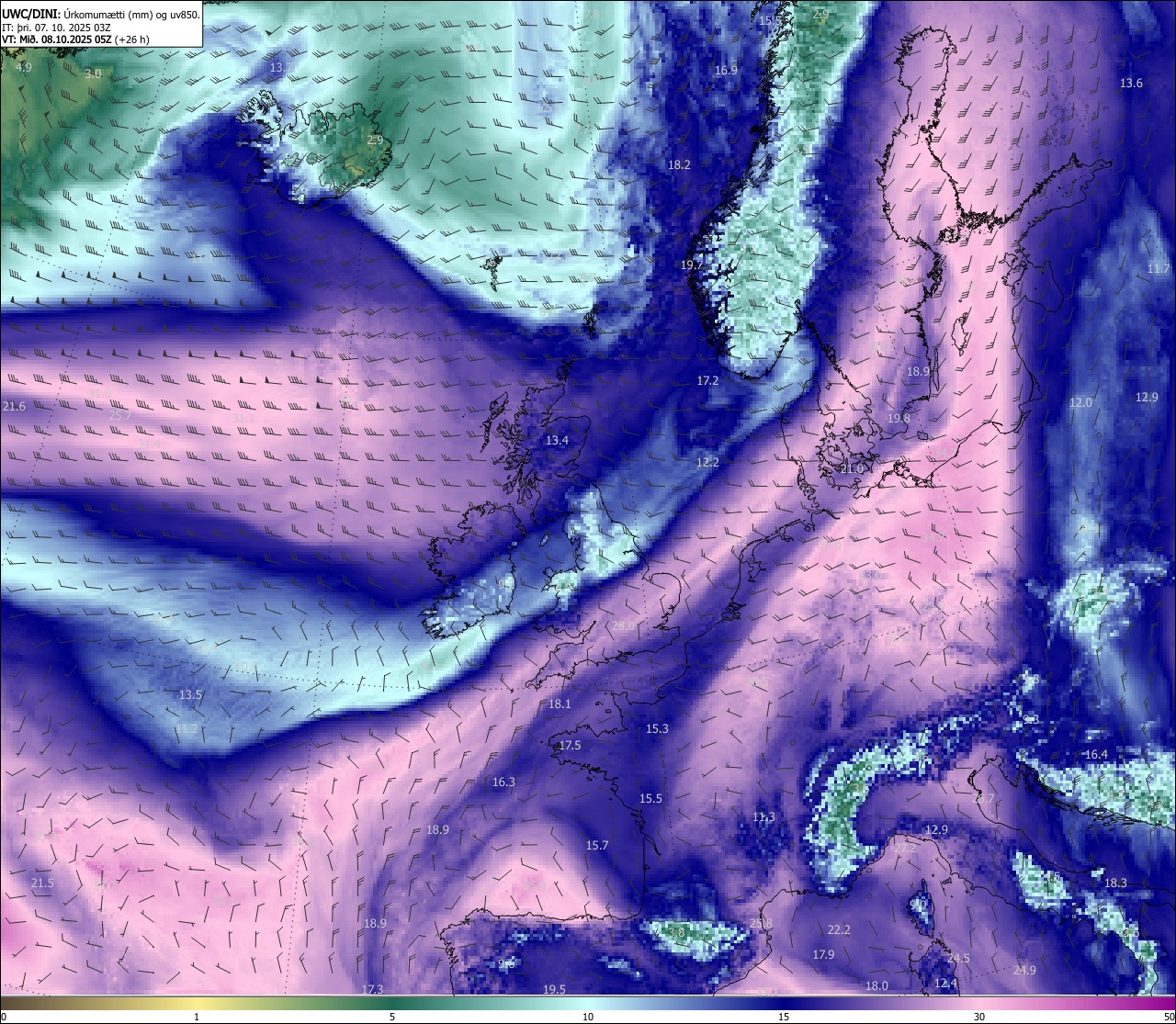Screen dimensions: 1176x1024
Task: Click the '30' tick label on the color scale
Action: click(979, 1017)
